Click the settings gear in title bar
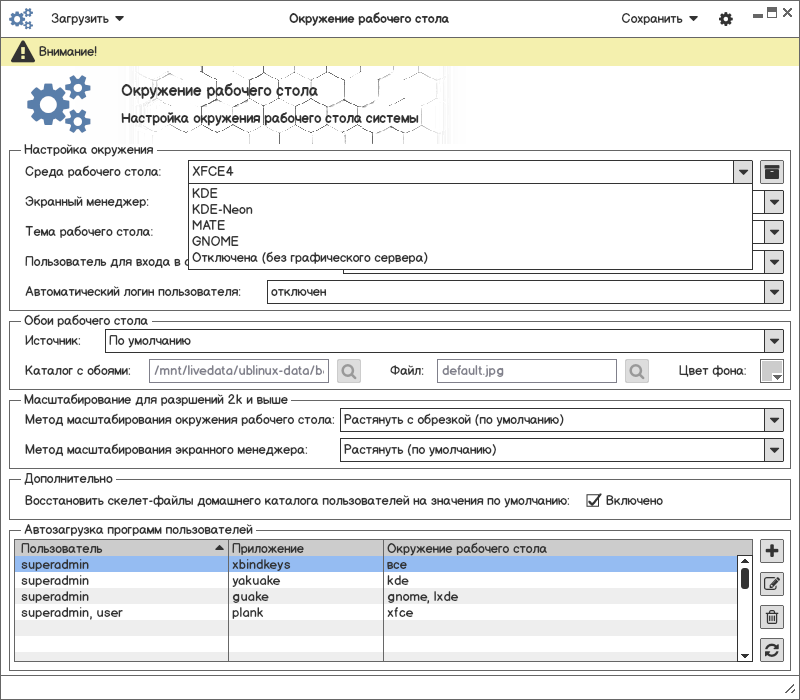Image resolution: width=800 pixels, height=700 pixels. [726, 19]
